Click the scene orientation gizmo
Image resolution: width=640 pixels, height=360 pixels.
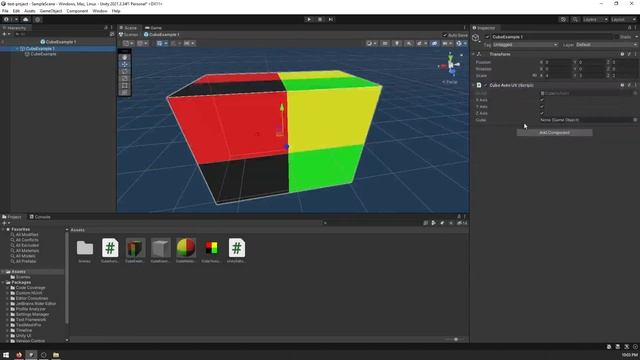[x=451, y=65]
